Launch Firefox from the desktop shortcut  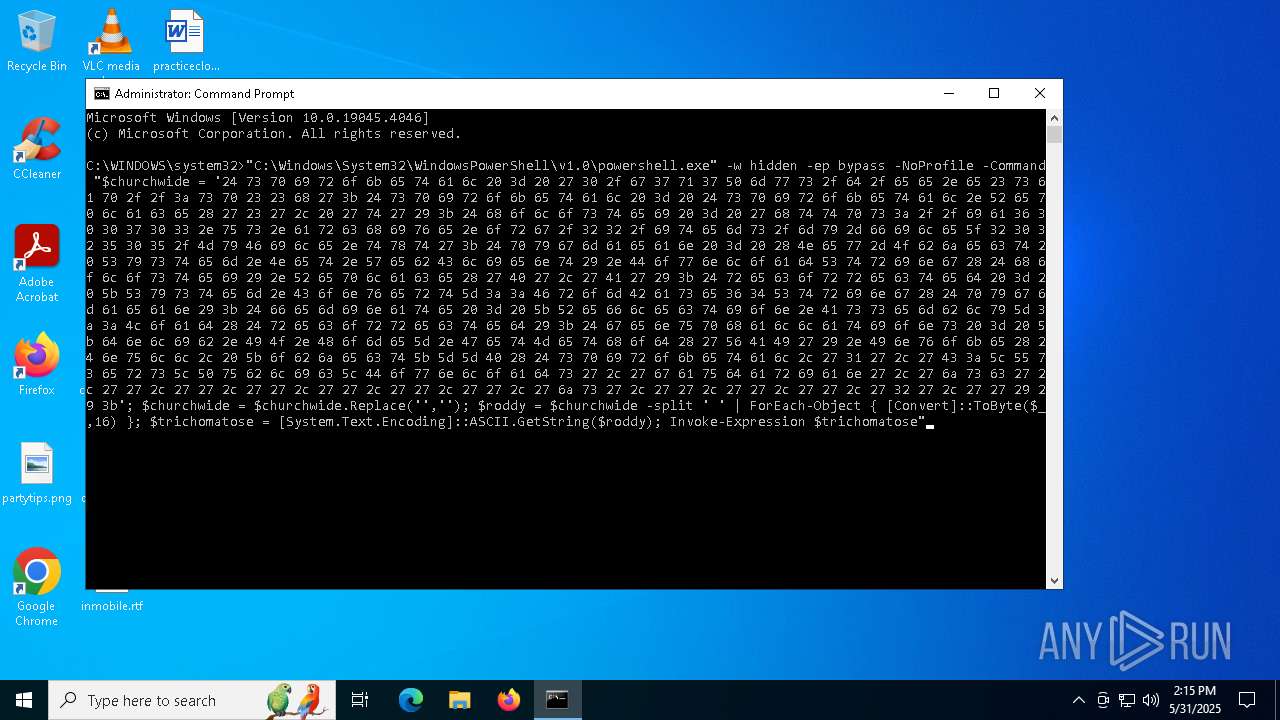pos(37,364)
